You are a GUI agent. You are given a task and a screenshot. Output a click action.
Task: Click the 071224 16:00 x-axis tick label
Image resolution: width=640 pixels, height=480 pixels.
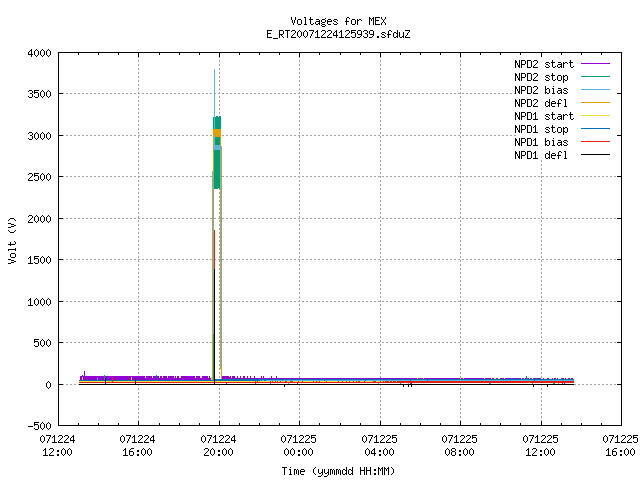click(138, 446)
